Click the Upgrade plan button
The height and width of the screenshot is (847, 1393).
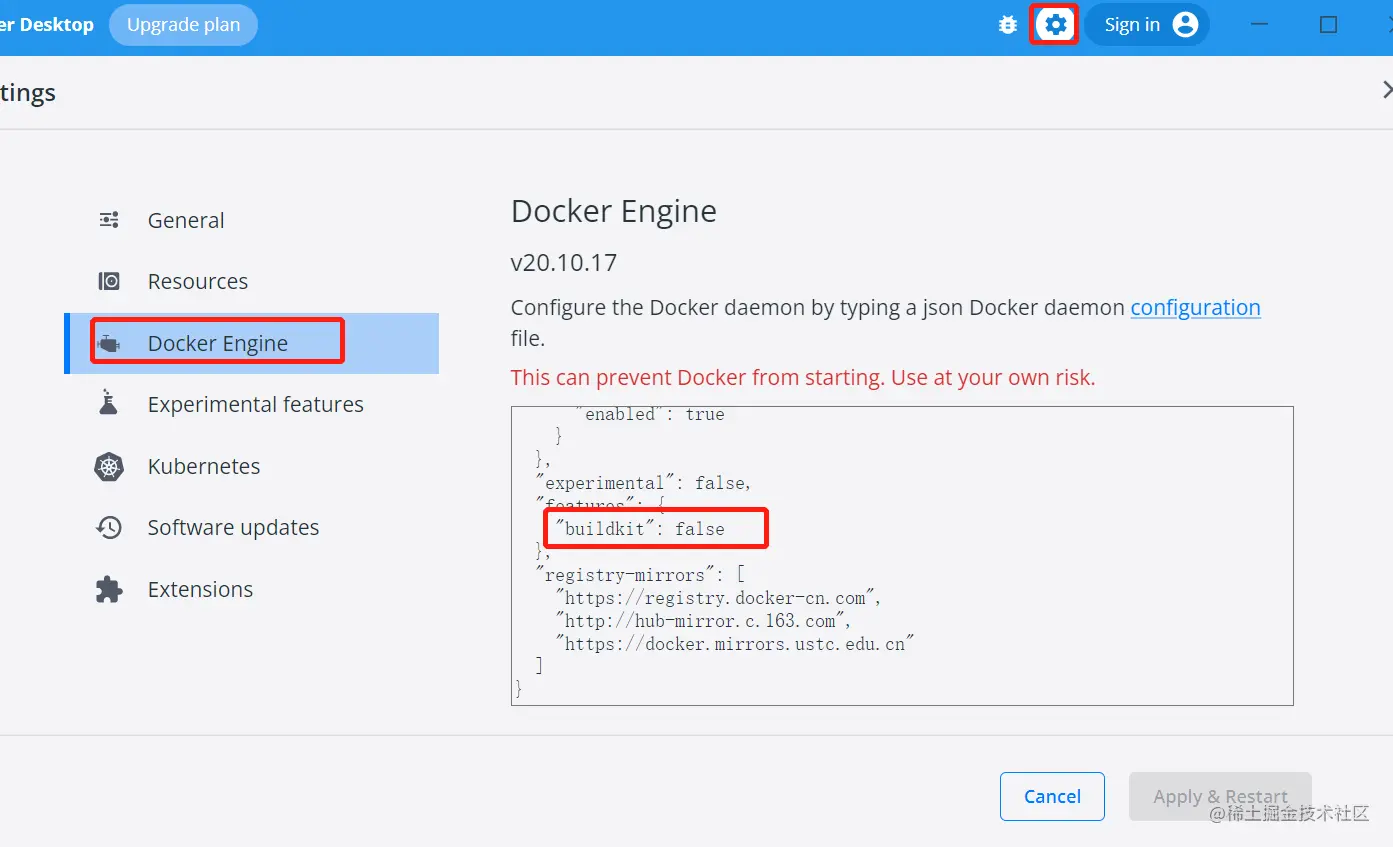pos(183,25)
